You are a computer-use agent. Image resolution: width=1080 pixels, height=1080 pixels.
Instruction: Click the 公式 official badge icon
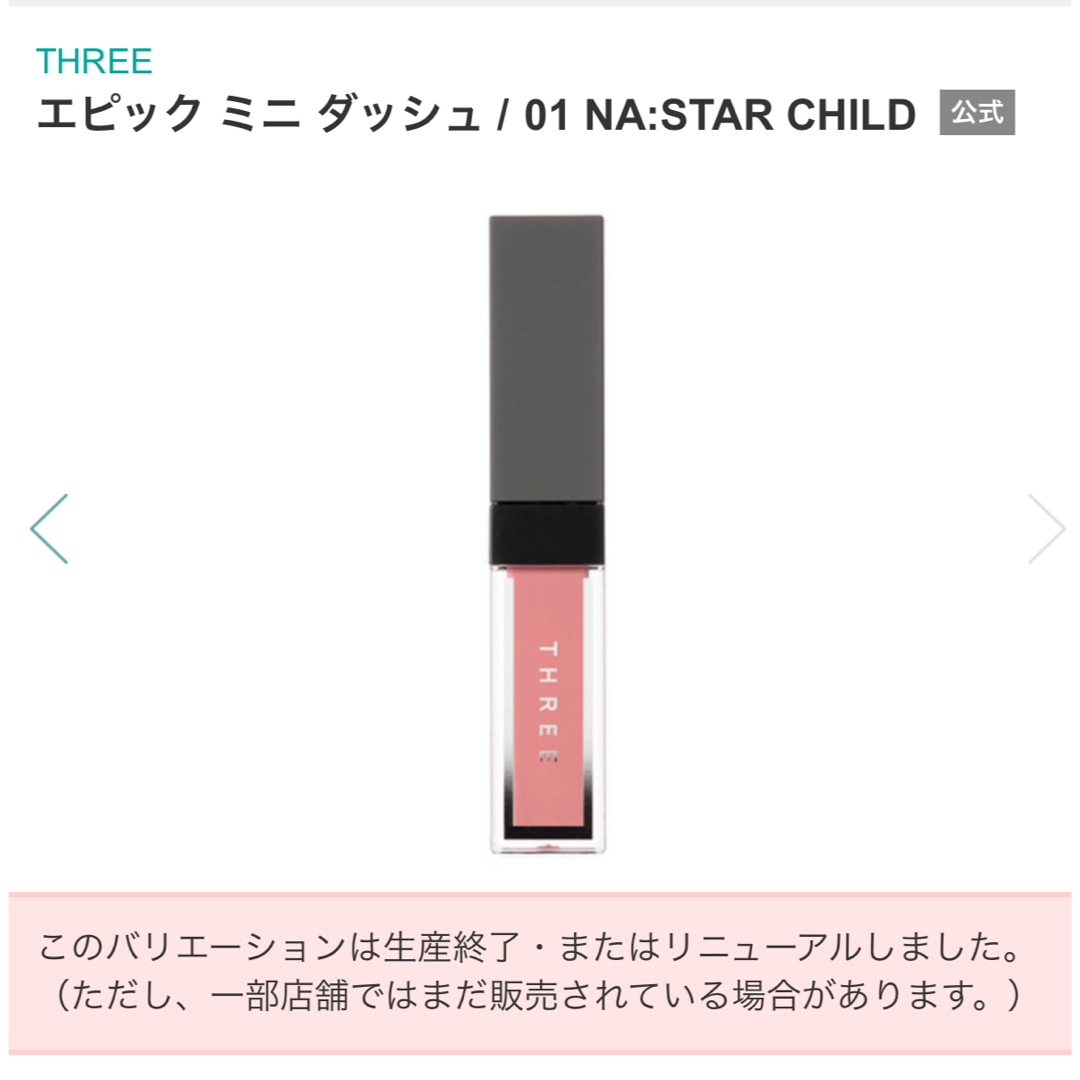[977, 112]
